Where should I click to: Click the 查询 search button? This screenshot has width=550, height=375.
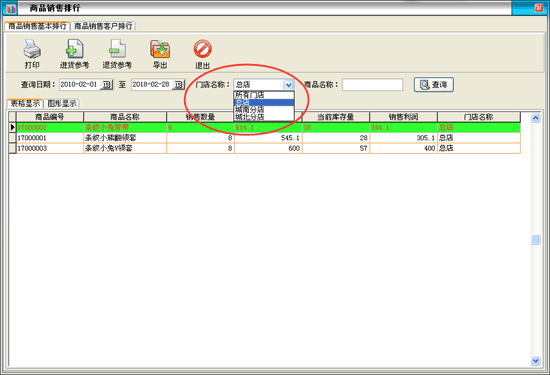434,85
